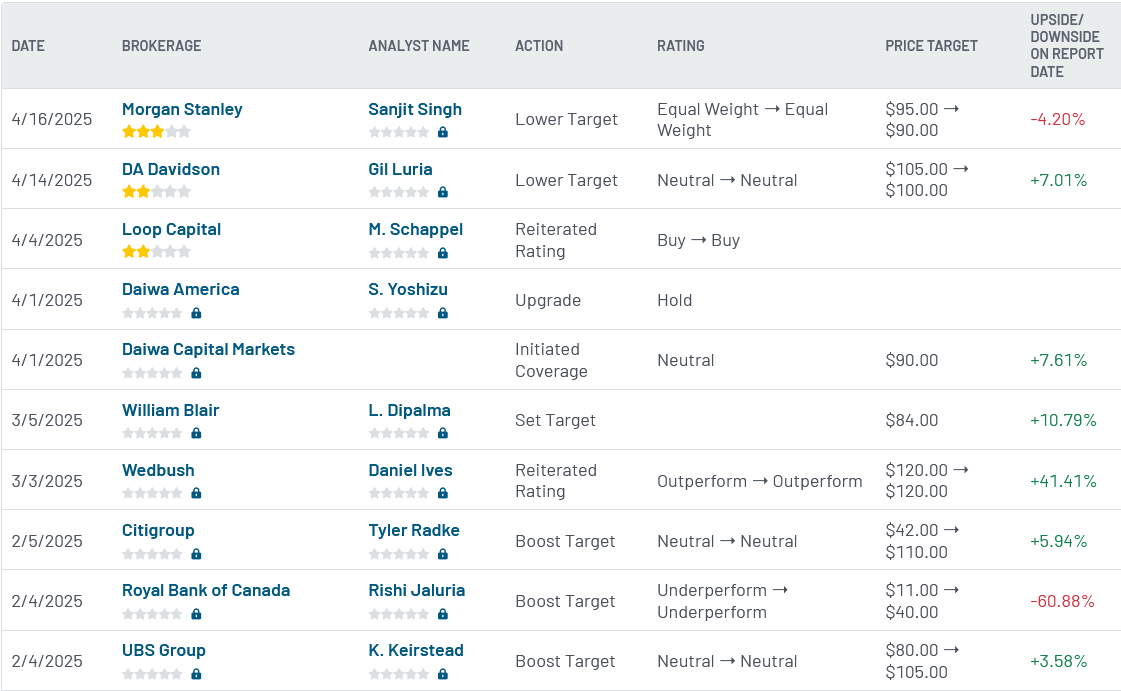Click the BROKERAGE column header
1121x691 pixels.
coord(162,46)
